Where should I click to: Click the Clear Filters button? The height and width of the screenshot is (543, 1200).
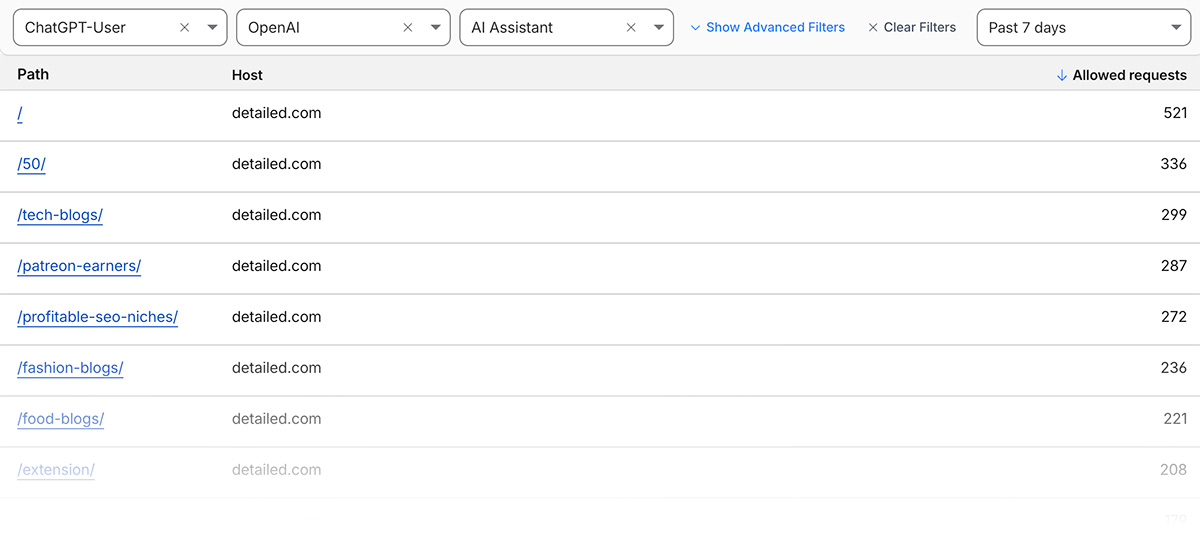(911, 28)
